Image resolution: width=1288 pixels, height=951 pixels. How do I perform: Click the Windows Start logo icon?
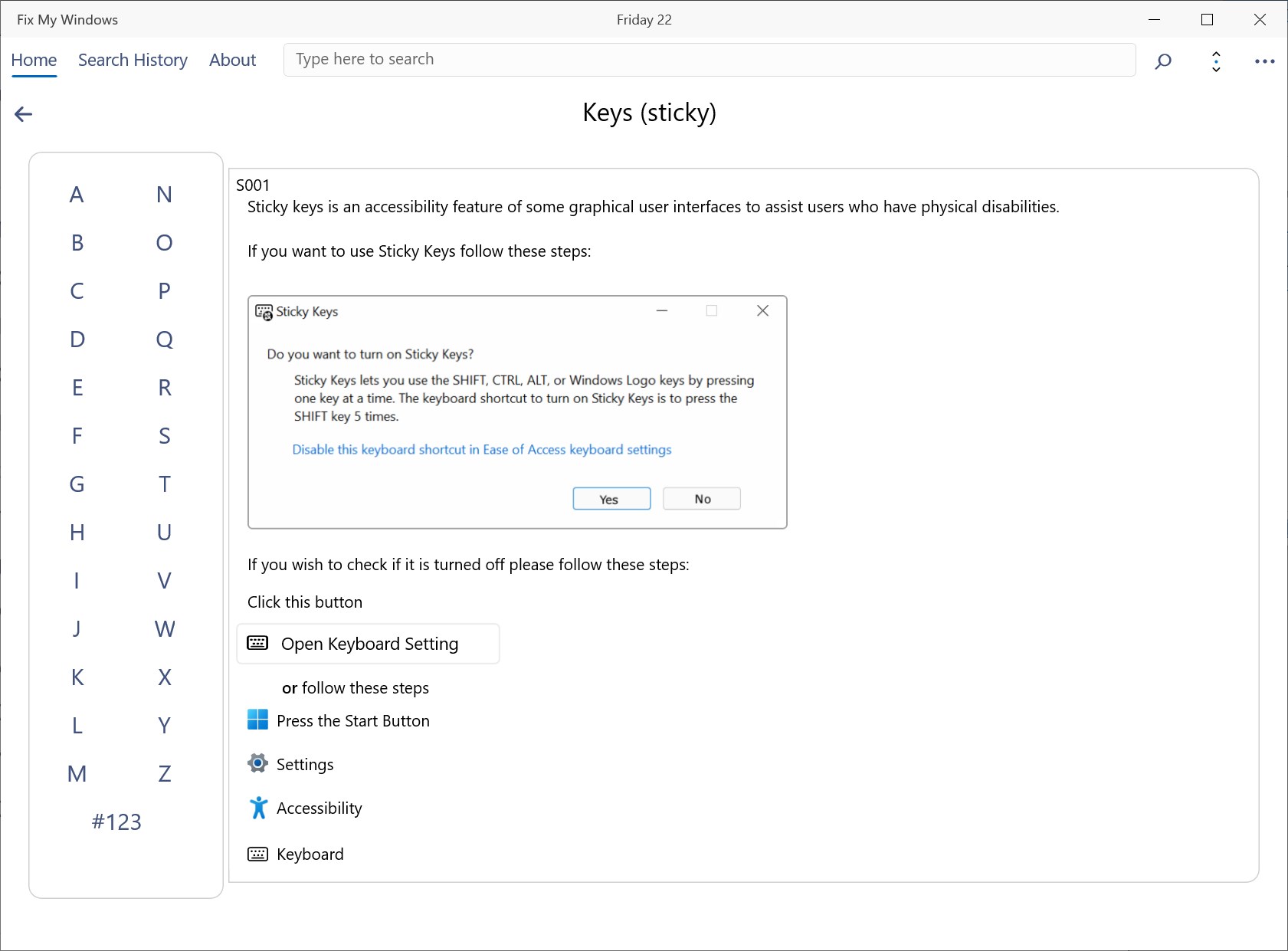pyautogui.click(x=258, y=720)
